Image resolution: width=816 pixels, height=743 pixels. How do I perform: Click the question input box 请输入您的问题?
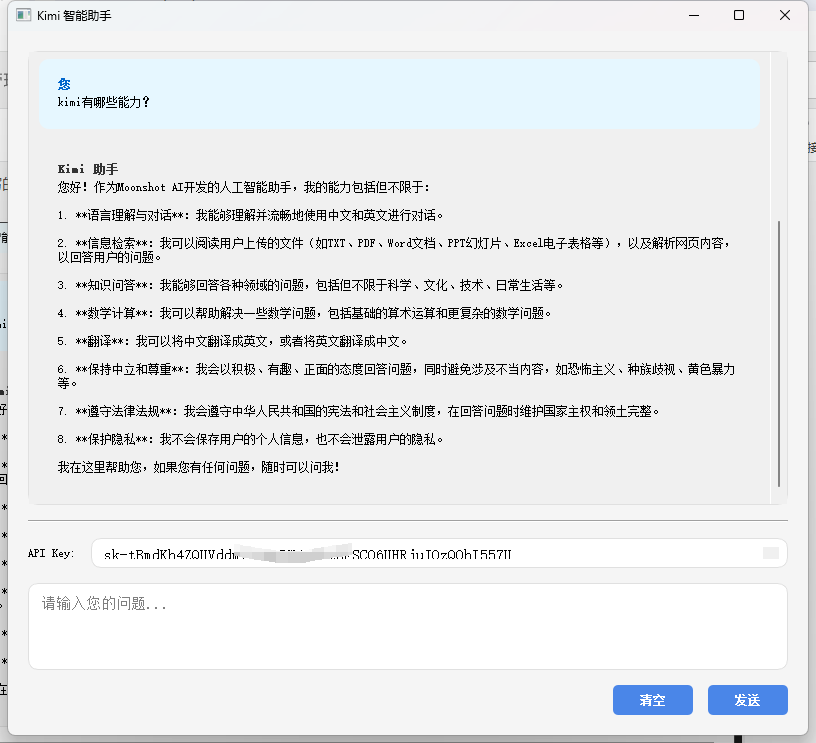click(407, 626)
